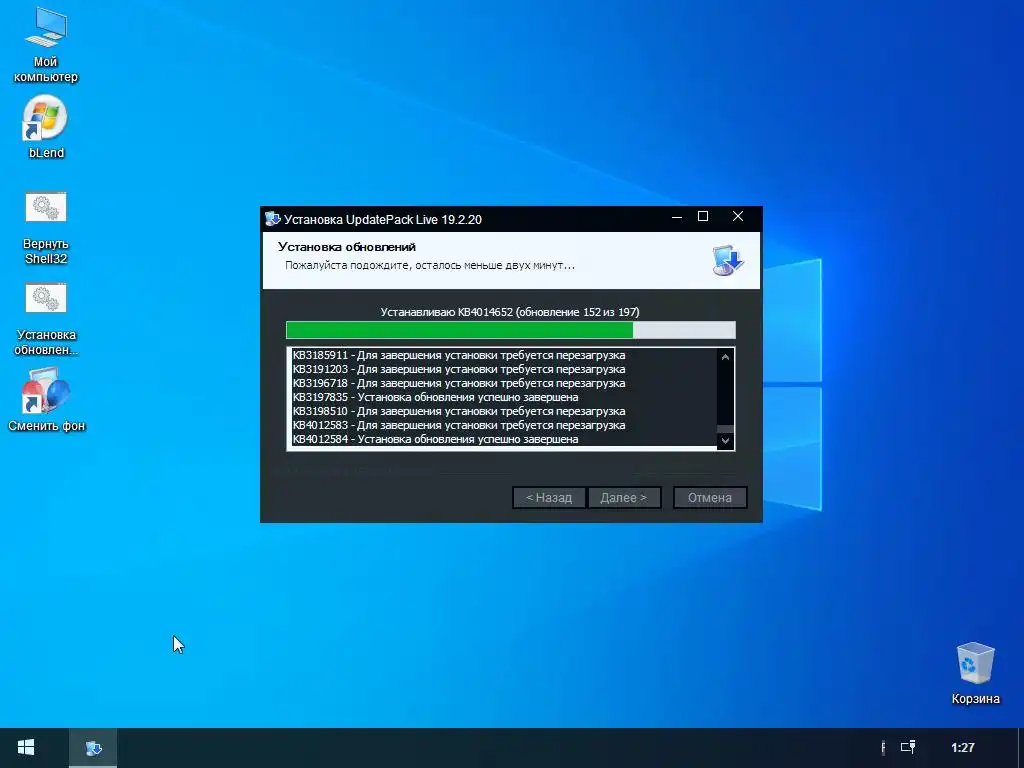Screen dimensions: 1024x768
Task: Click the UpdatePack taskbar button
Action: (93, 748)
